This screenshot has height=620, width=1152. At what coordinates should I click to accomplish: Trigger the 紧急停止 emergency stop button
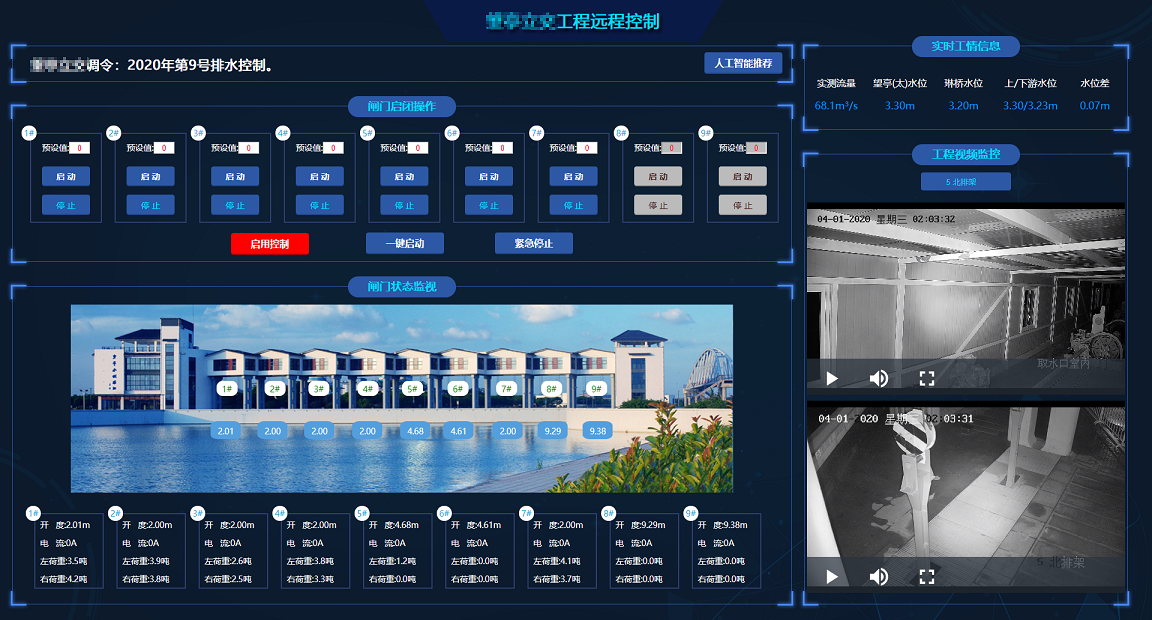tap(533, 243)
